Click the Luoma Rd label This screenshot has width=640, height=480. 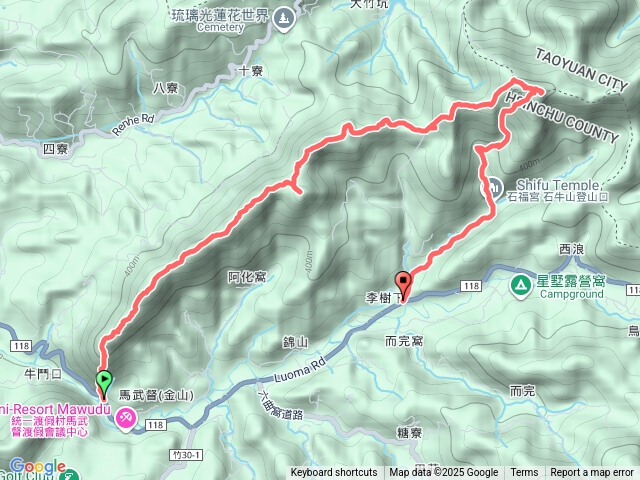301,370
